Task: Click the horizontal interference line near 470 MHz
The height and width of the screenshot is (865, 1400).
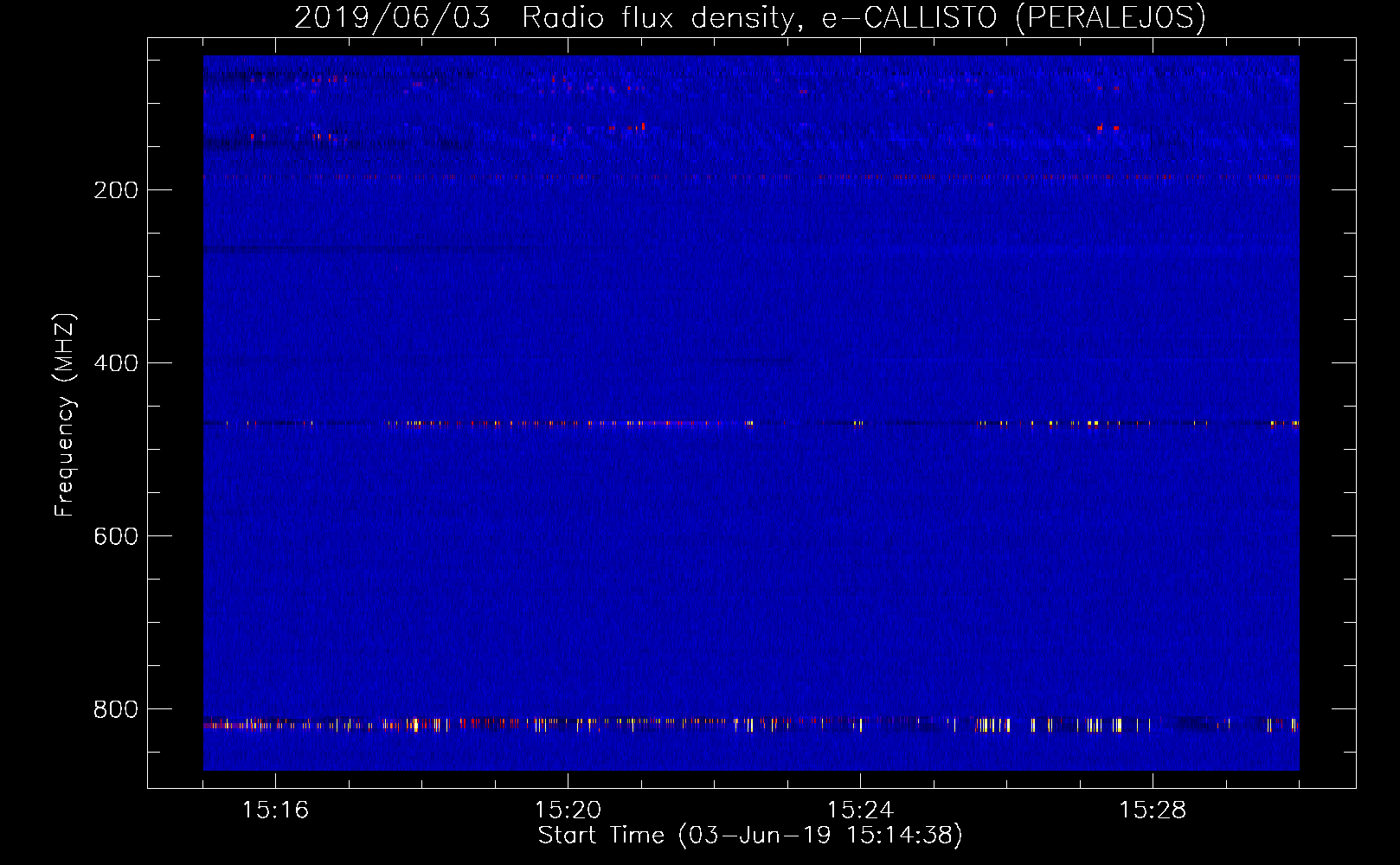Action: (751, 423)
